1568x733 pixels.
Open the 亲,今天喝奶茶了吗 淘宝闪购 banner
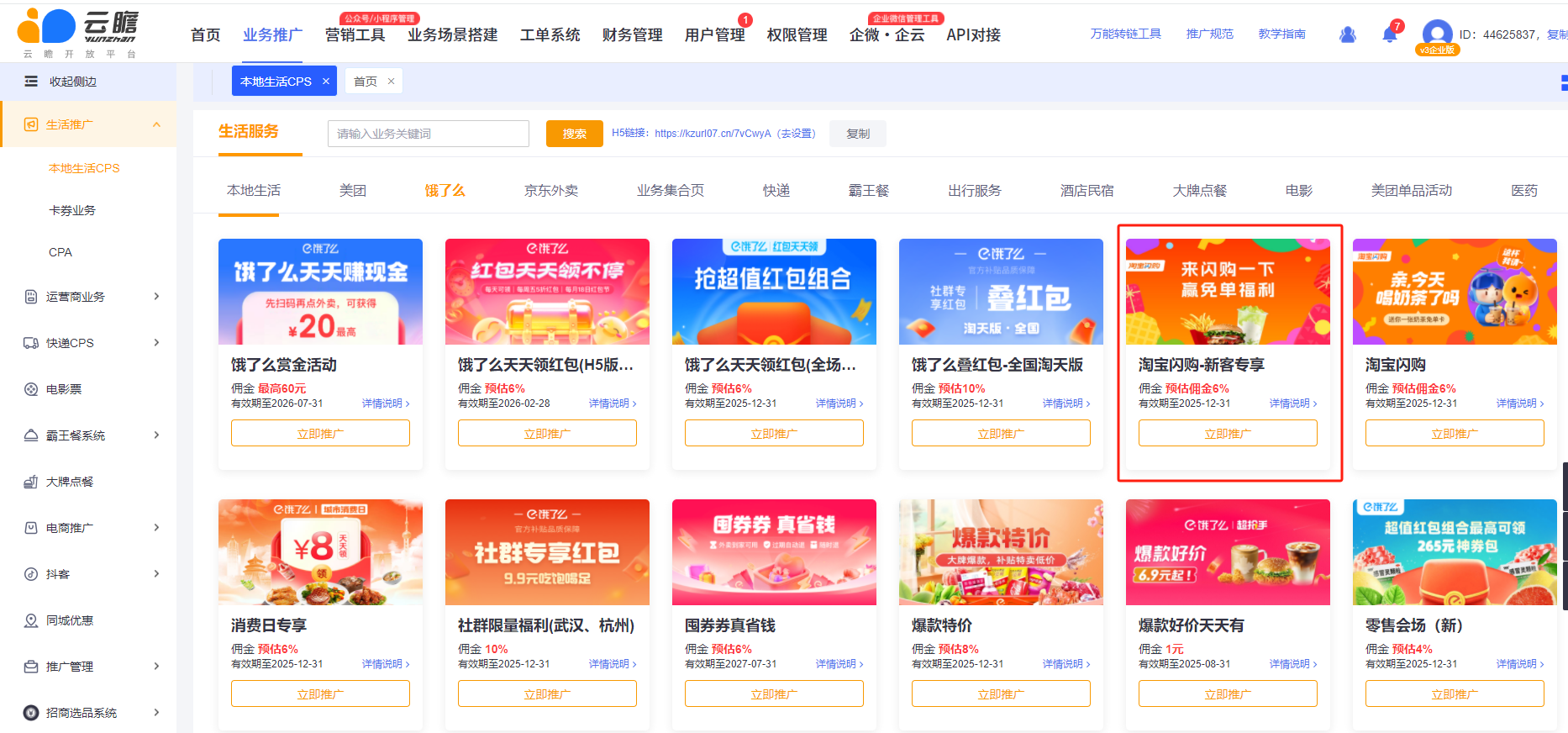pyautogui.click(x=1455, y=292)
